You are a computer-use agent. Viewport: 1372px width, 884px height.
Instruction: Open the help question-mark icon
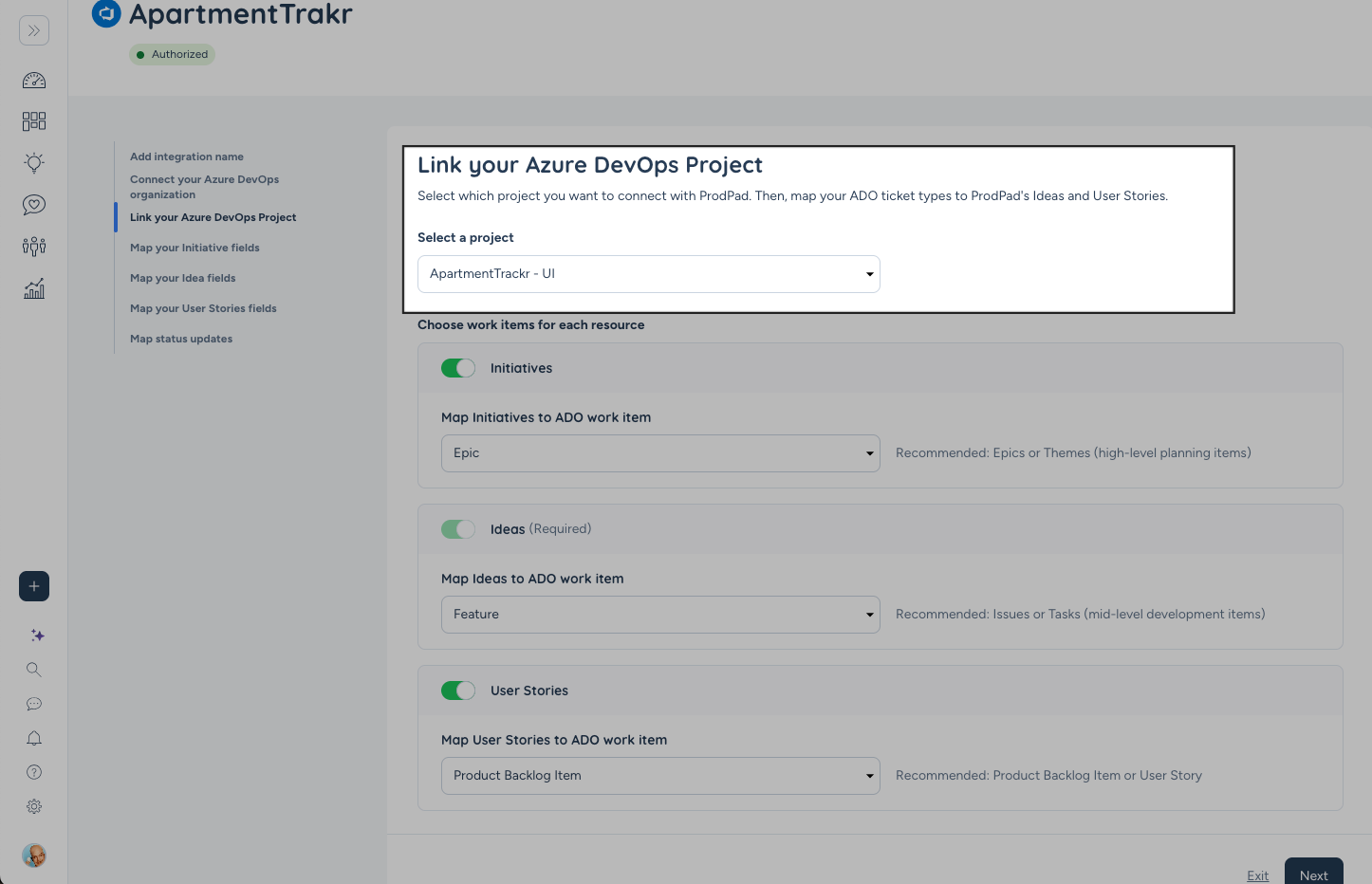pyautogui.click(x=34, y=772)
